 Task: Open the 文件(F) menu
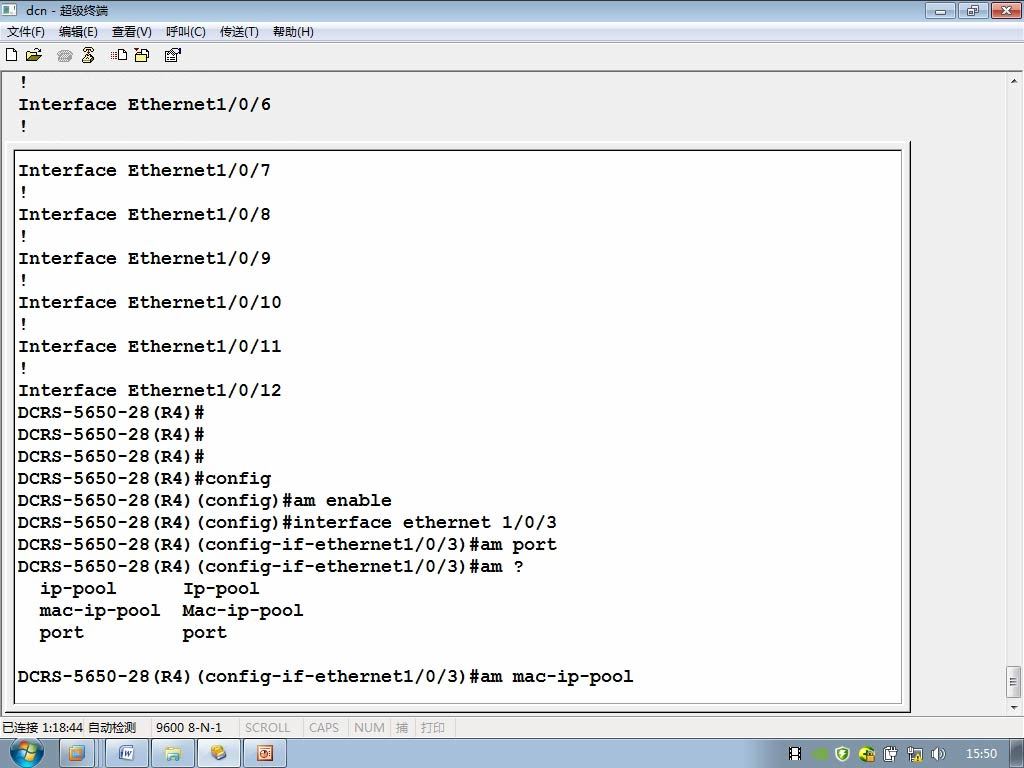tap(26, 31)
